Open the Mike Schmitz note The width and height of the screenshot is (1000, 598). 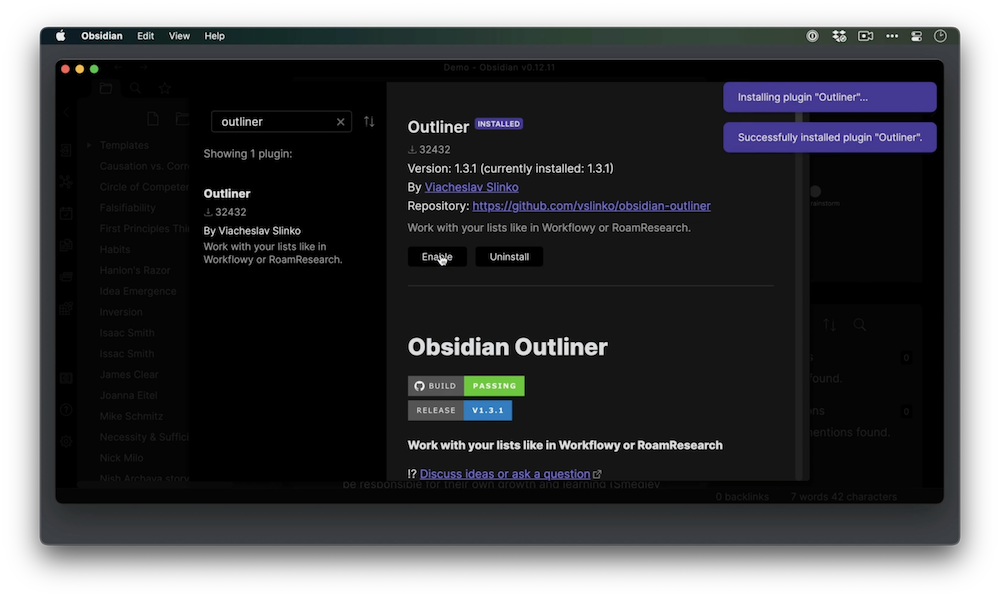pyautogui.click(x=131, y=416)
